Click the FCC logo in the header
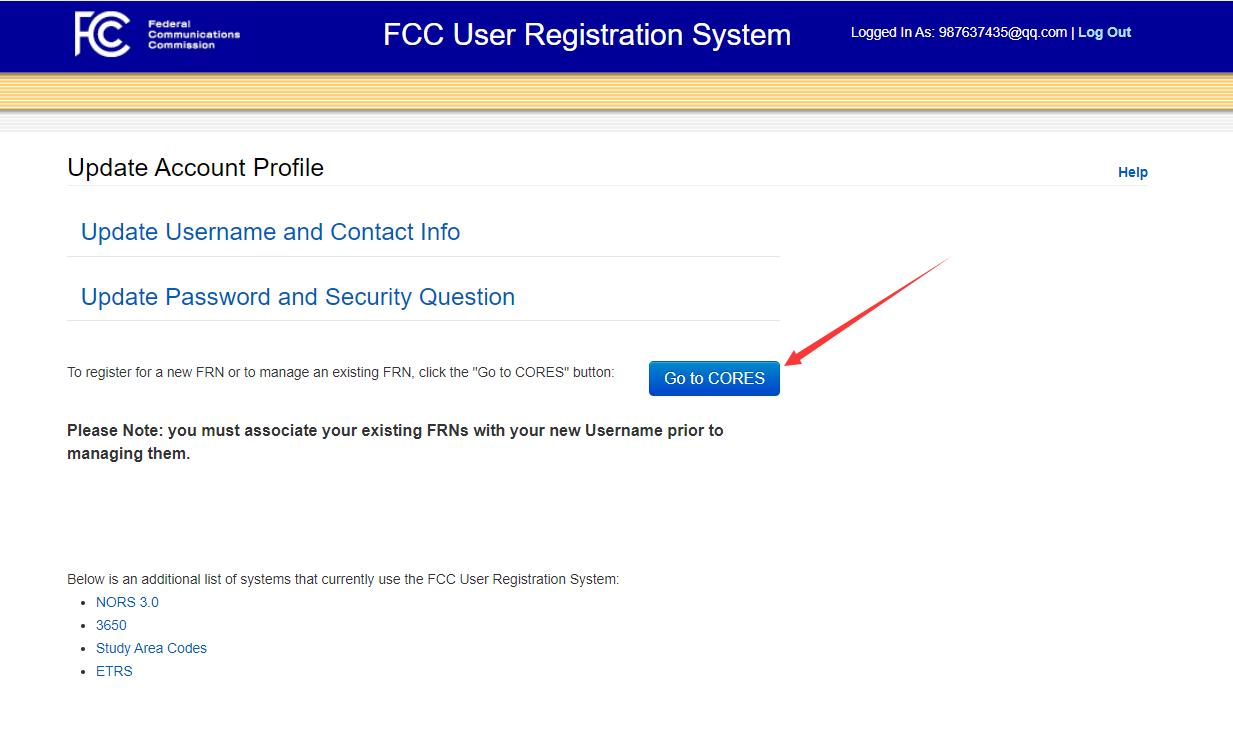Screen dimensions: 1233x733 point(102,34)
